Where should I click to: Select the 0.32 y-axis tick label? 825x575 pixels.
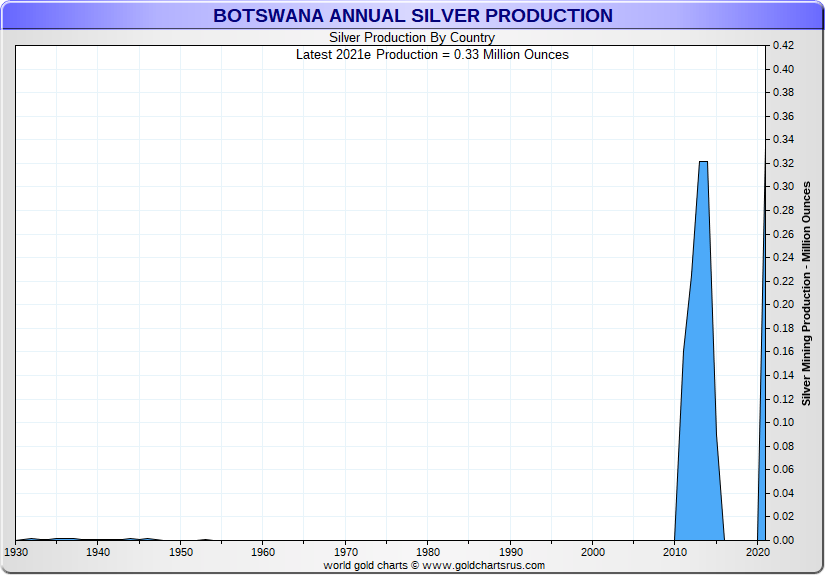(x=781, y=163)
